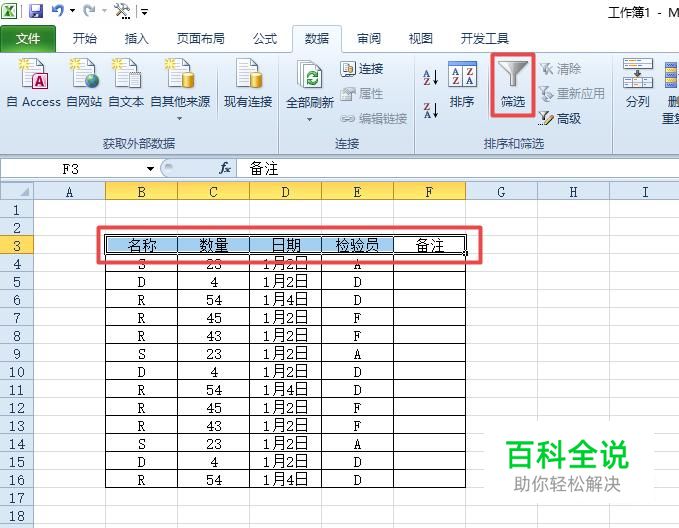The height and width of the screenshot is (528, 679).
Task: Click the Save icon in quick access toolbar
Action: click(36, 10)
